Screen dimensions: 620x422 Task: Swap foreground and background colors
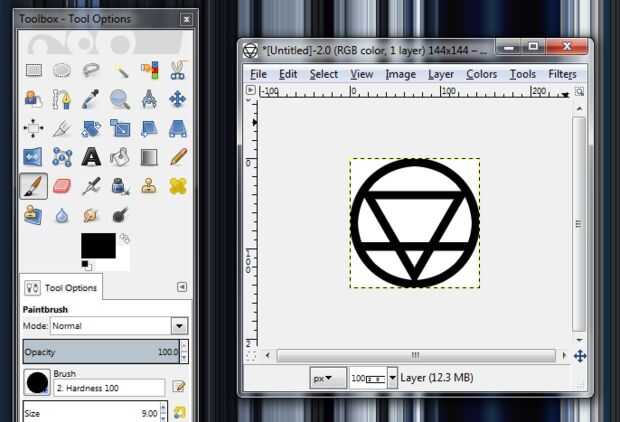tap(125, 238)
